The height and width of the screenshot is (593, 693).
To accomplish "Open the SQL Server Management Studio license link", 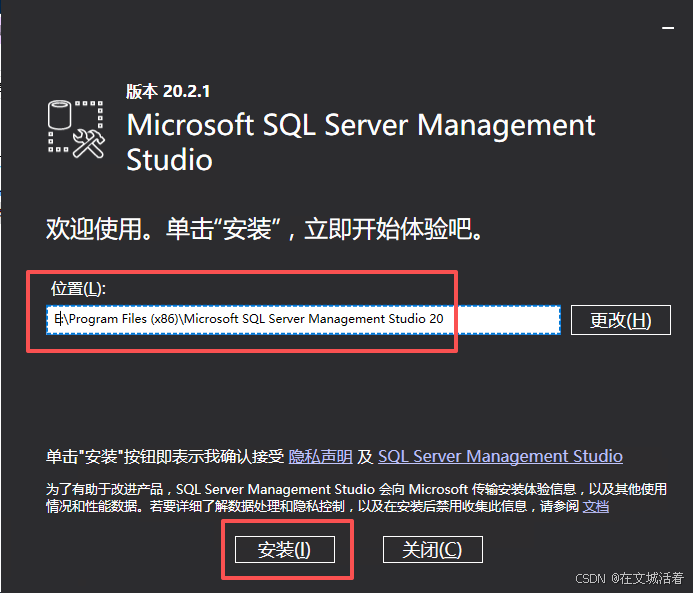I will [500, 456].
